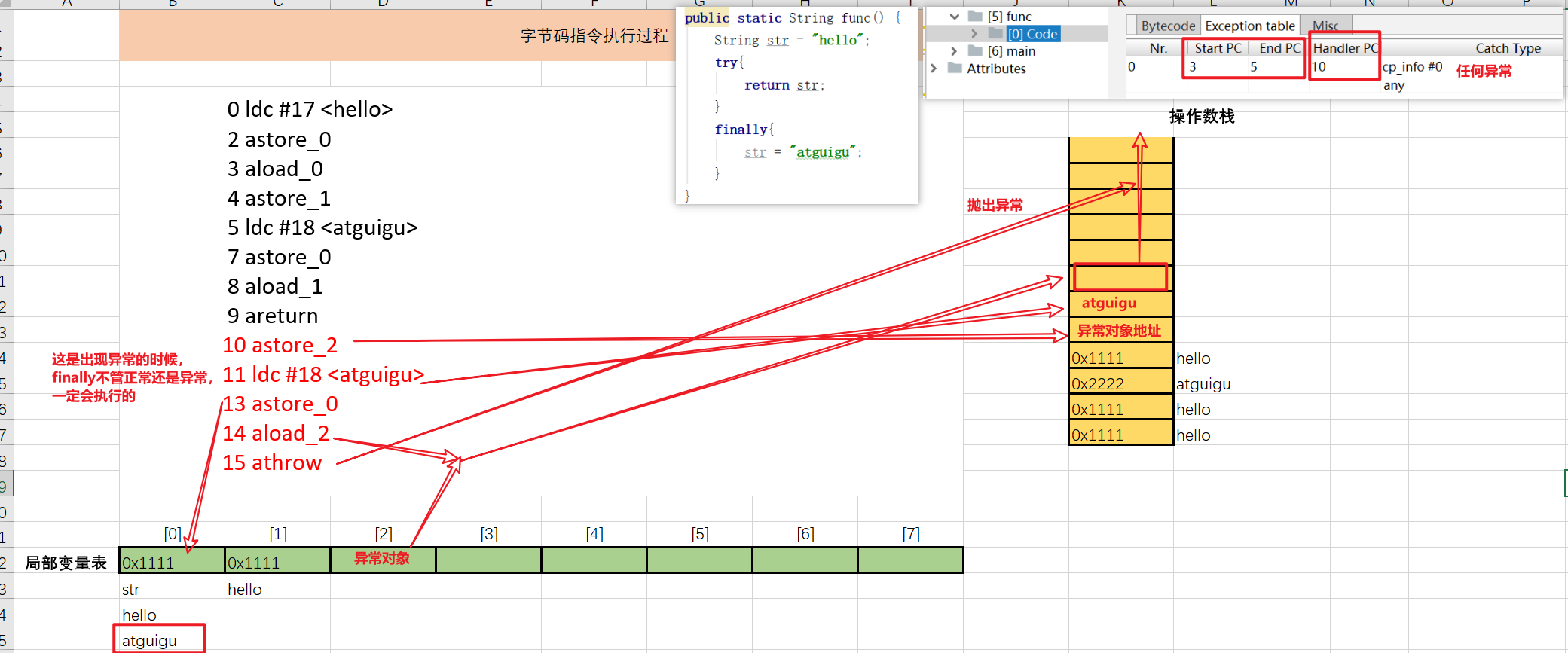Select the '2 astore_0' instruction
Image resolution: width=1568 pixels, height=653 pixels.
coord(280,139)
